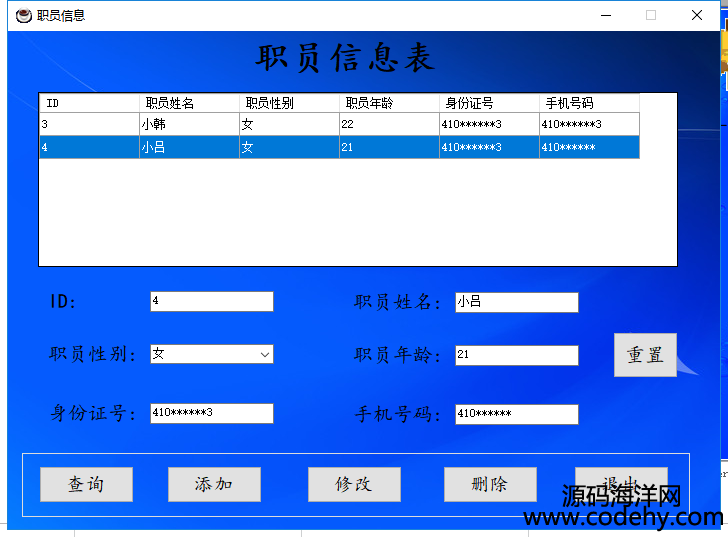Click into the 职员年龄 age field
The width and height of the screenshot is (728, 537).
pos(516,355)
